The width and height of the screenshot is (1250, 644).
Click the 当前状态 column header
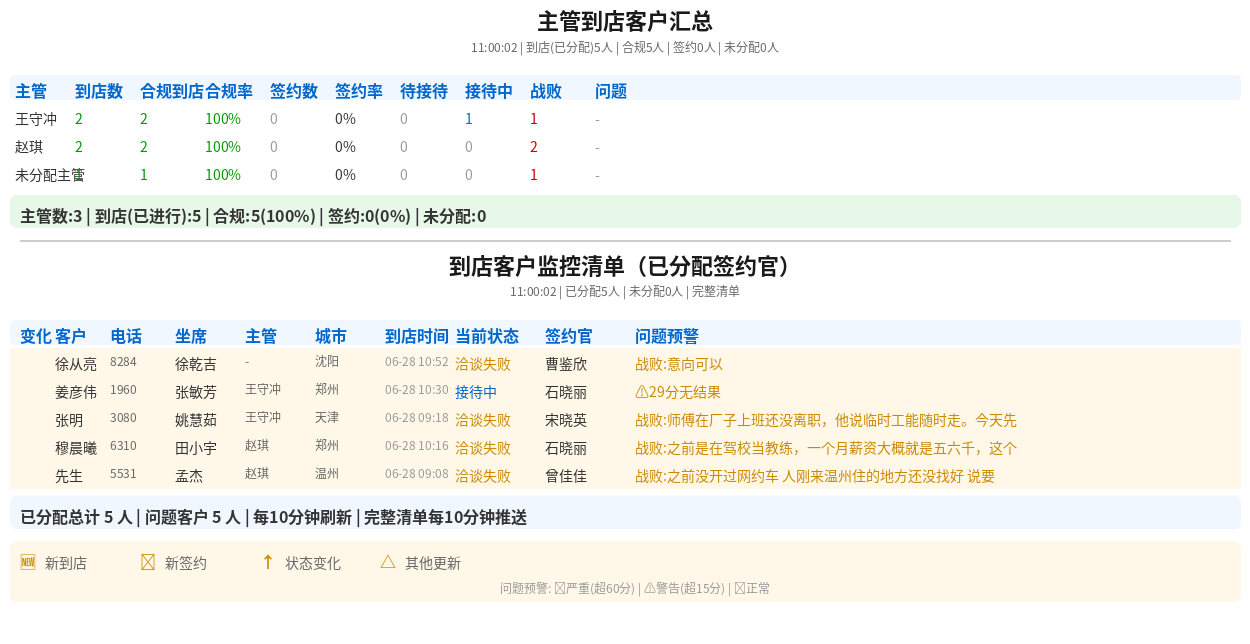click(487, 336)
